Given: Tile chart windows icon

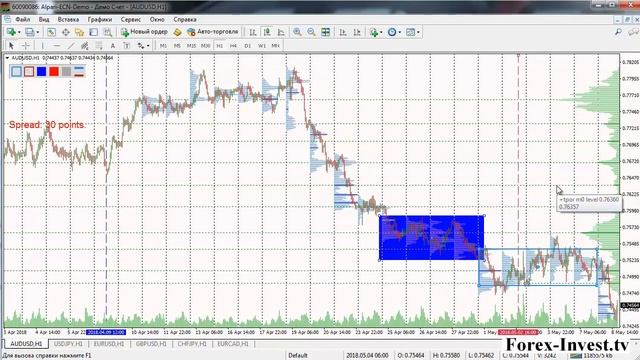Looking at the screenshot, I should click(x=325, y=32).
